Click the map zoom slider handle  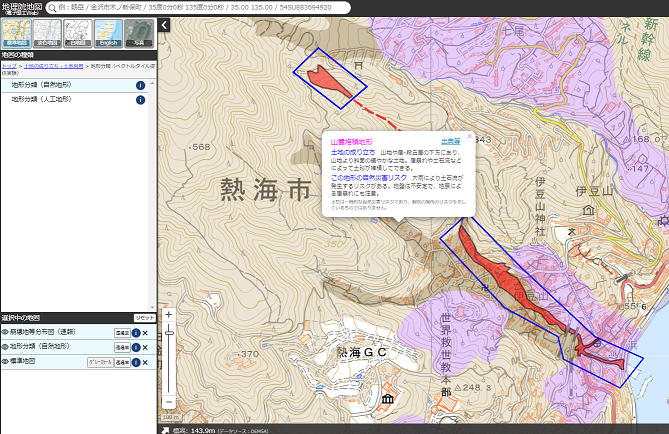169,331
